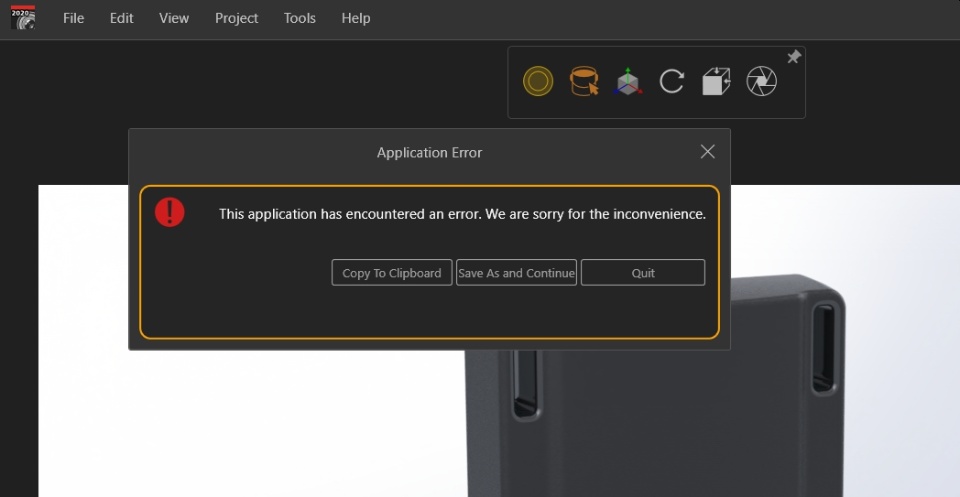Open the Edit menu
This screenshot has width=960, height=497.
121,18
